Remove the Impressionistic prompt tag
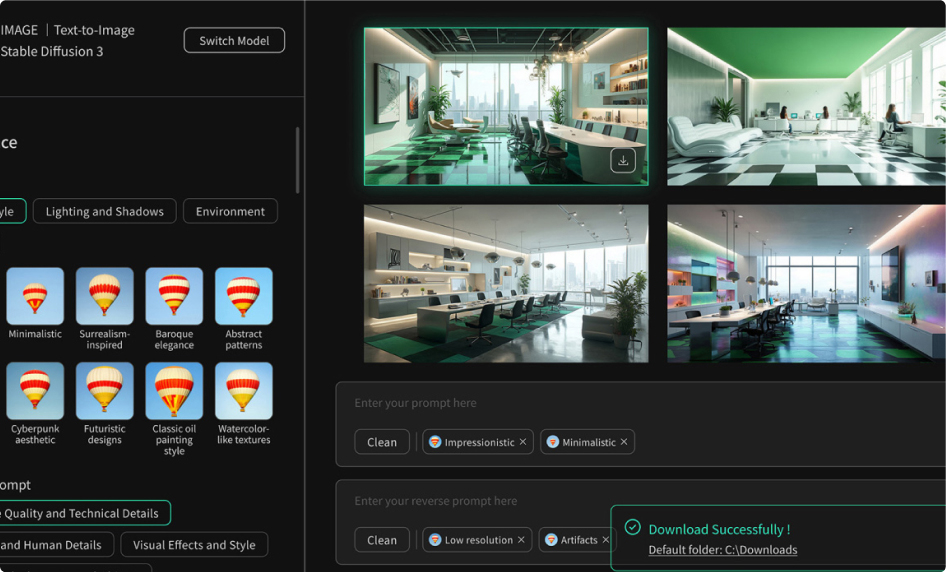Image resolution: width=946 pixels, height=572 pixels. 523,442
